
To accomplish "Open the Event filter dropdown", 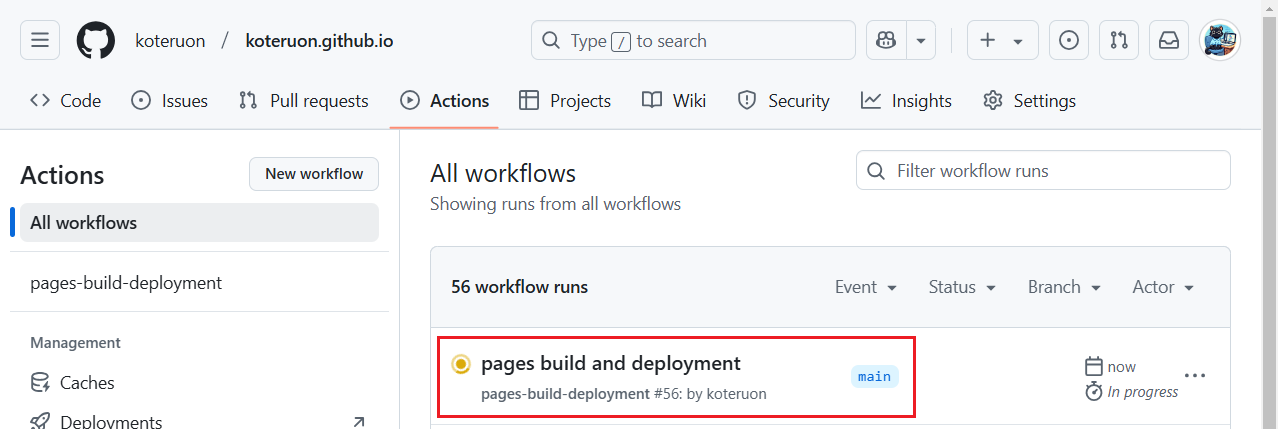I will [x=866, y=287].
